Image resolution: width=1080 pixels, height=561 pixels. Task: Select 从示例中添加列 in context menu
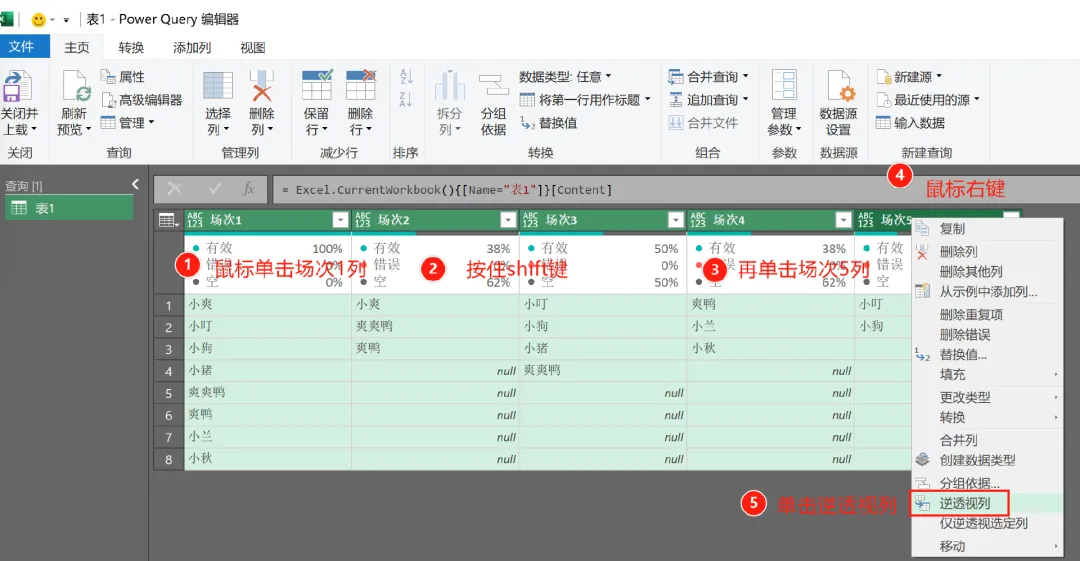click(x=987, y=292)
